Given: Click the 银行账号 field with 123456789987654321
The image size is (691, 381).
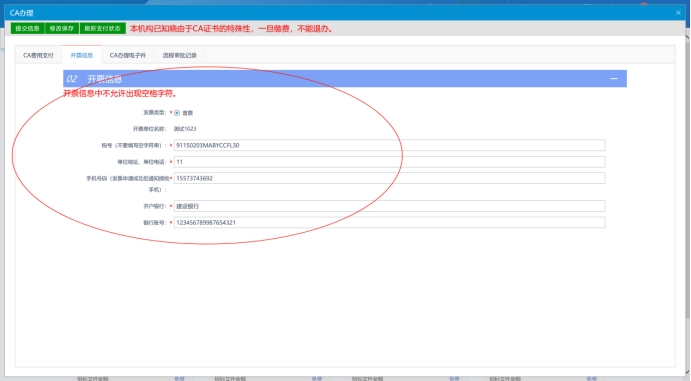Looking at the screenshot, I should point(390,222).
